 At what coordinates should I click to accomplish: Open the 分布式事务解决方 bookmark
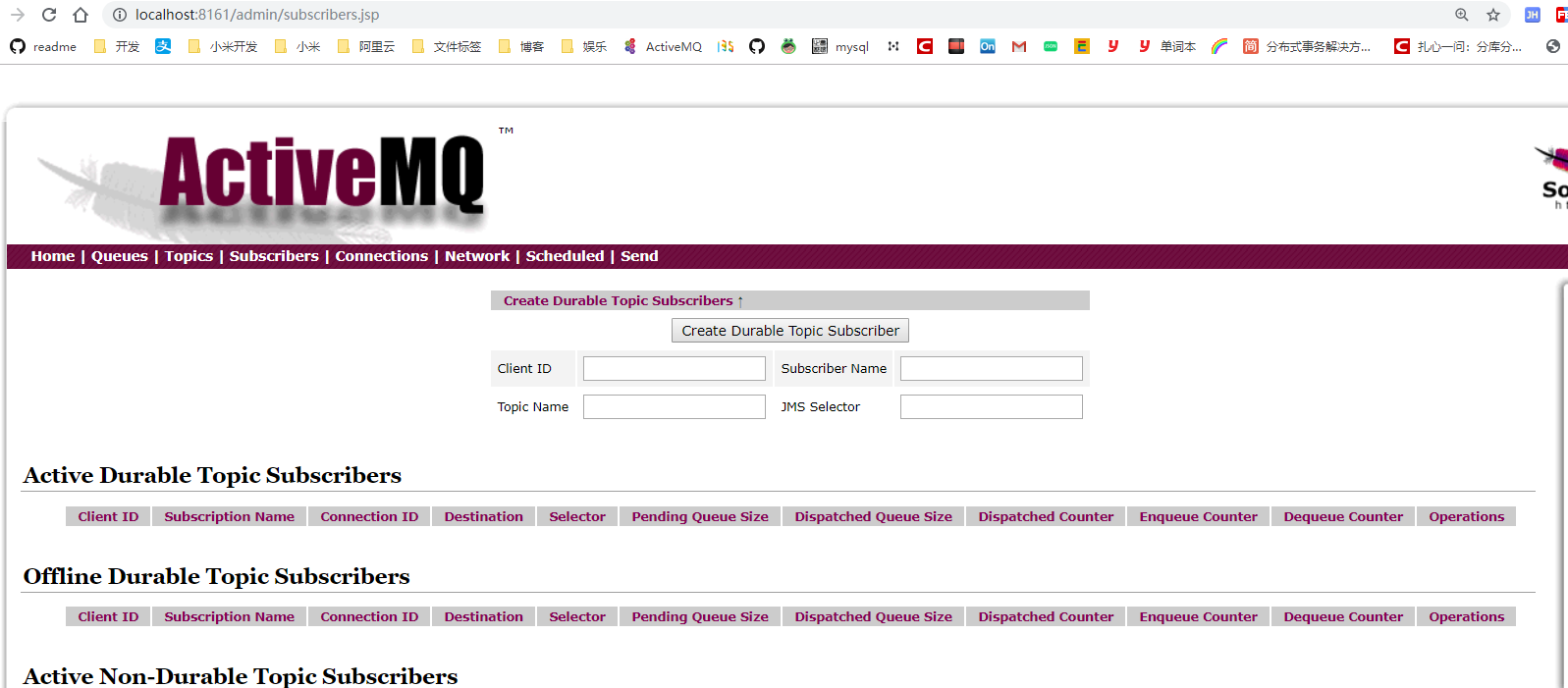tap(1307, 46)
